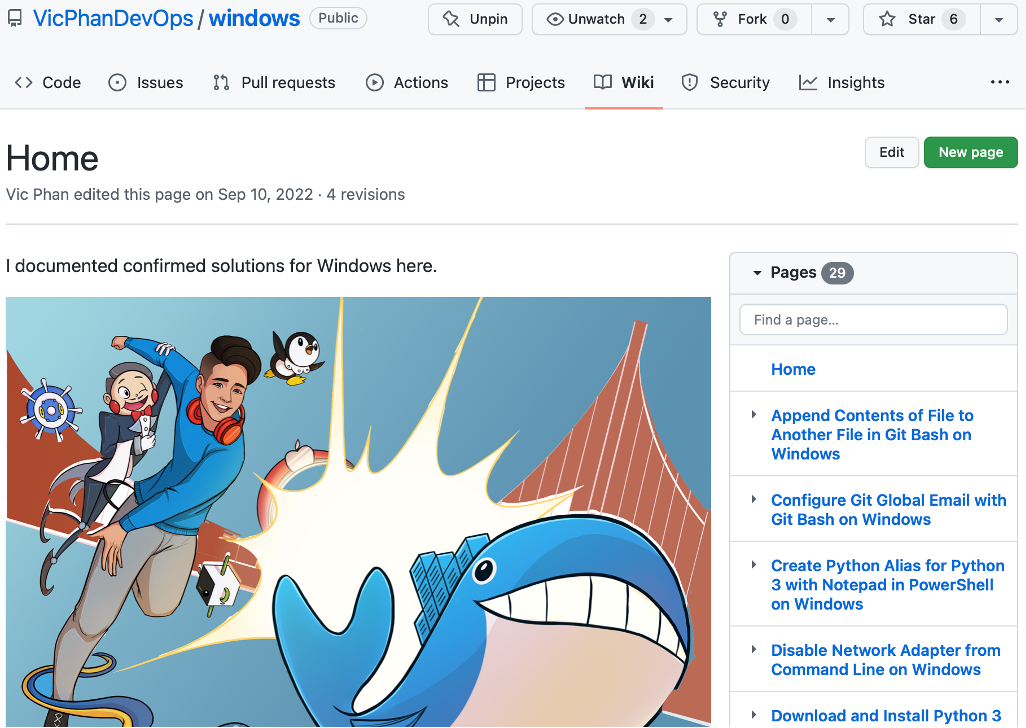1026x728 pixels.
Task: Open the Home wiki page link
Action: (x=792, y=369)
